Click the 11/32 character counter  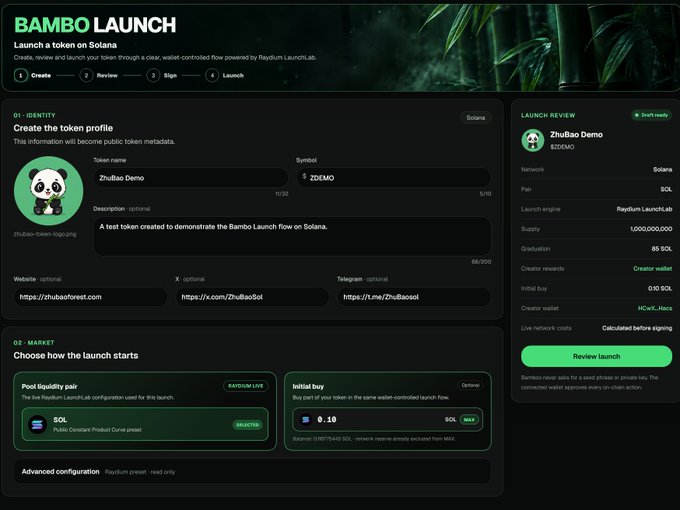point(281,194)
